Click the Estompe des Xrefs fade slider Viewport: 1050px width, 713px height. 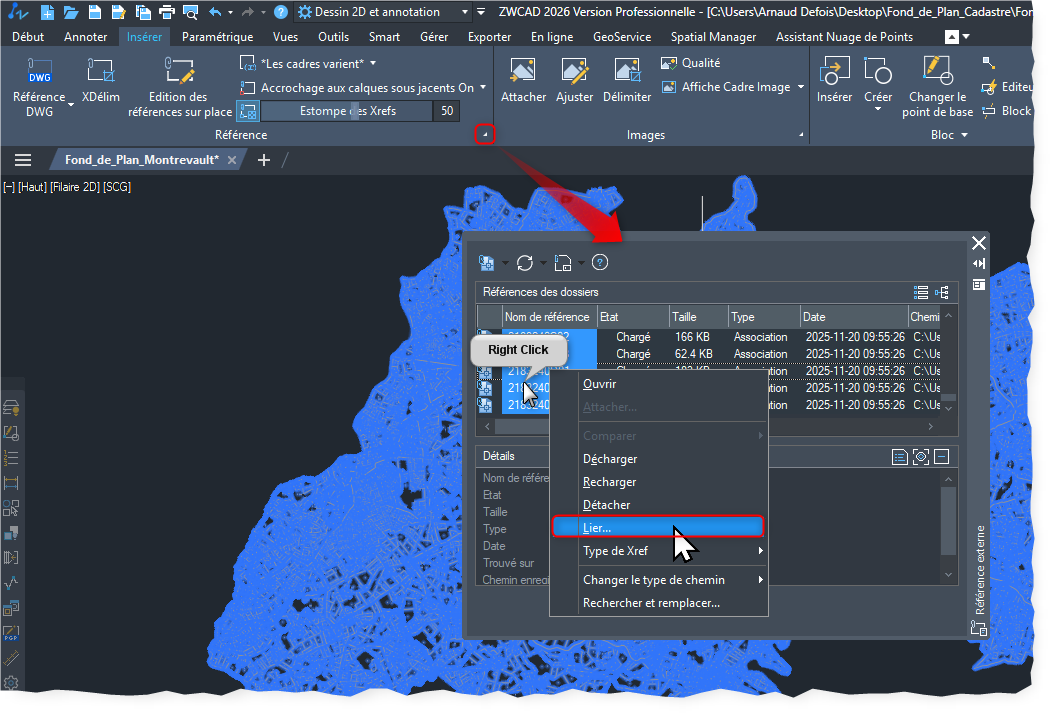click(x=347, y=111)
